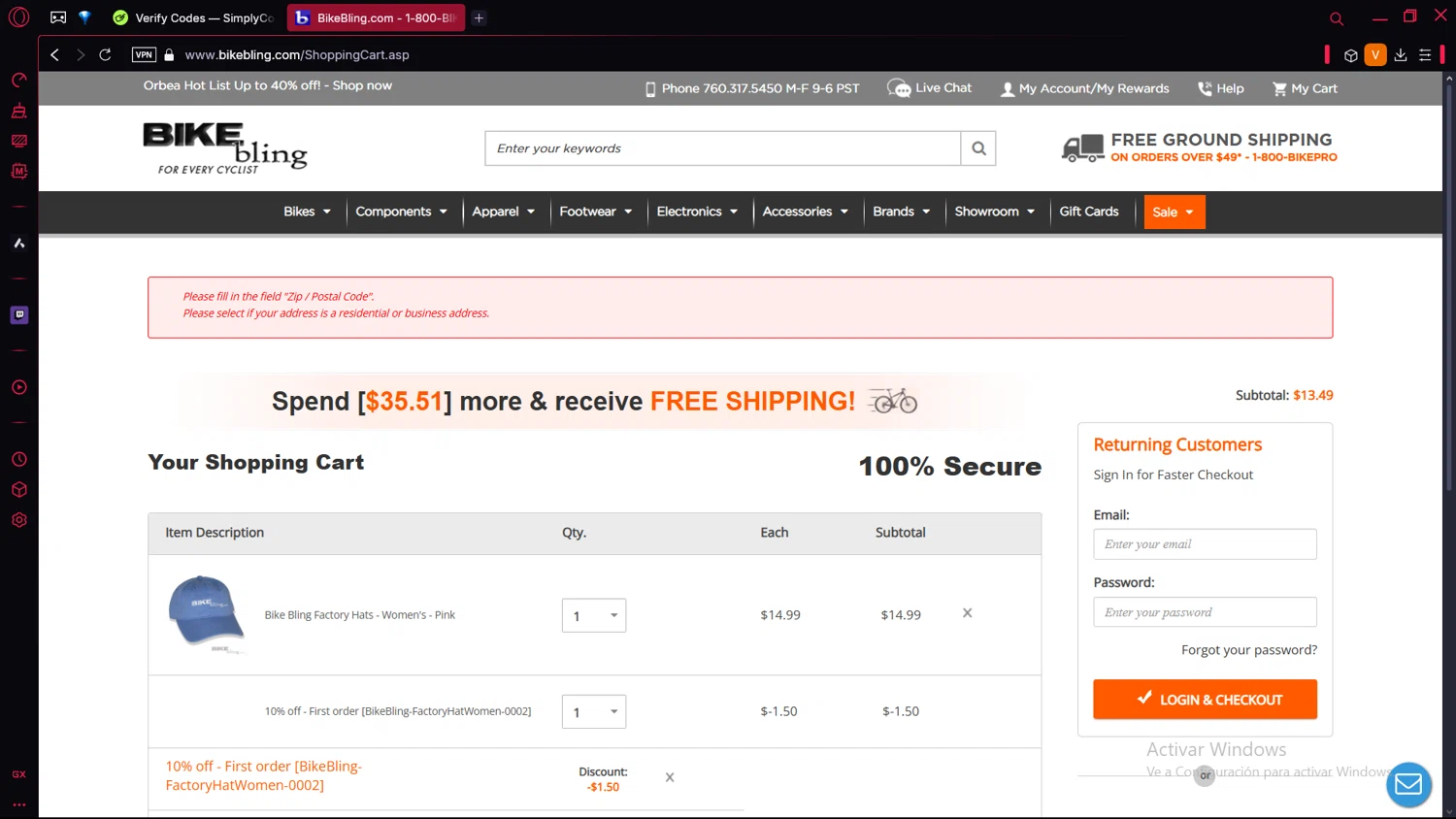Go back to previous page
Screen dimensions: 1456x819
coord(54,54)
